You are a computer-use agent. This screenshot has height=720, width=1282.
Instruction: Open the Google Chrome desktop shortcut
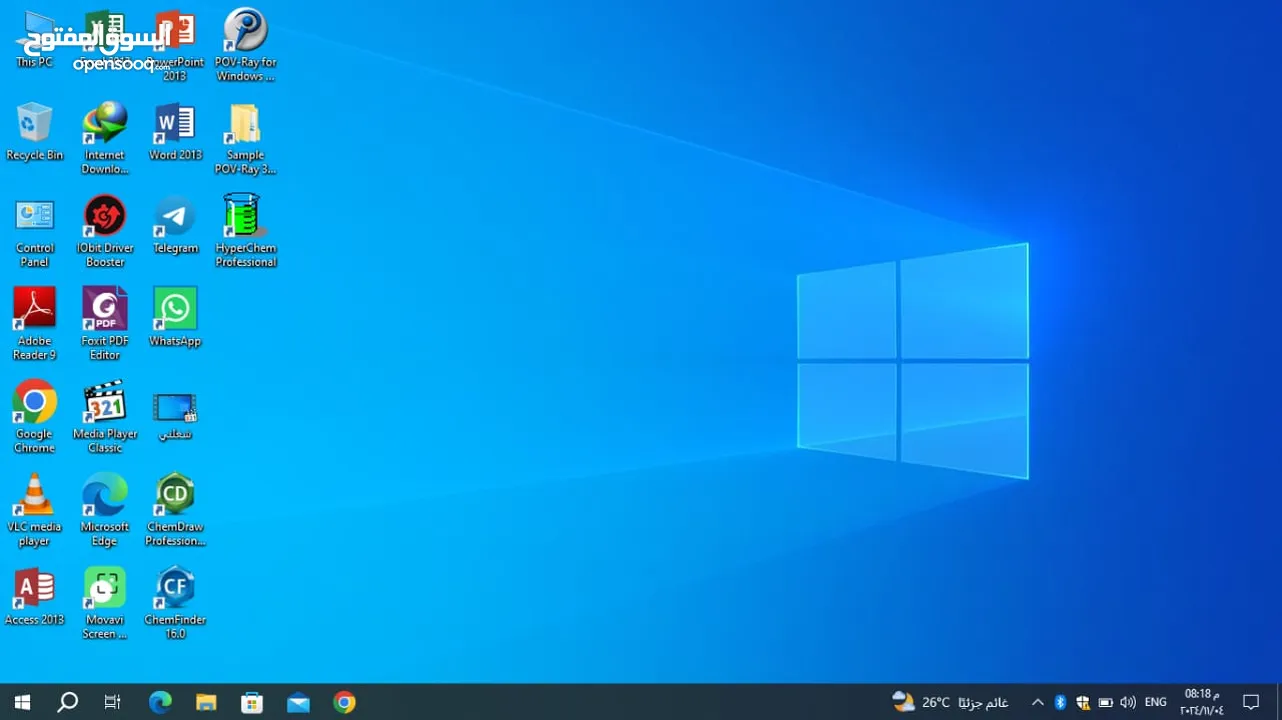(34, 417)
